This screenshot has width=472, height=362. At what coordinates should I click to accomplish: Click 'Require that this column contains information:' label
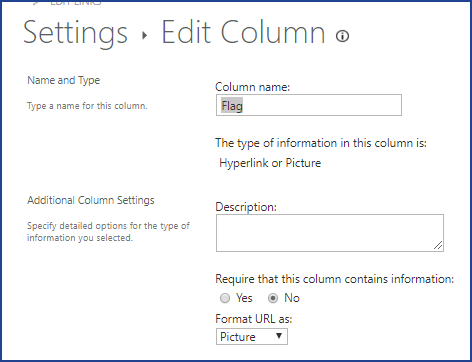tap(335, 279)
